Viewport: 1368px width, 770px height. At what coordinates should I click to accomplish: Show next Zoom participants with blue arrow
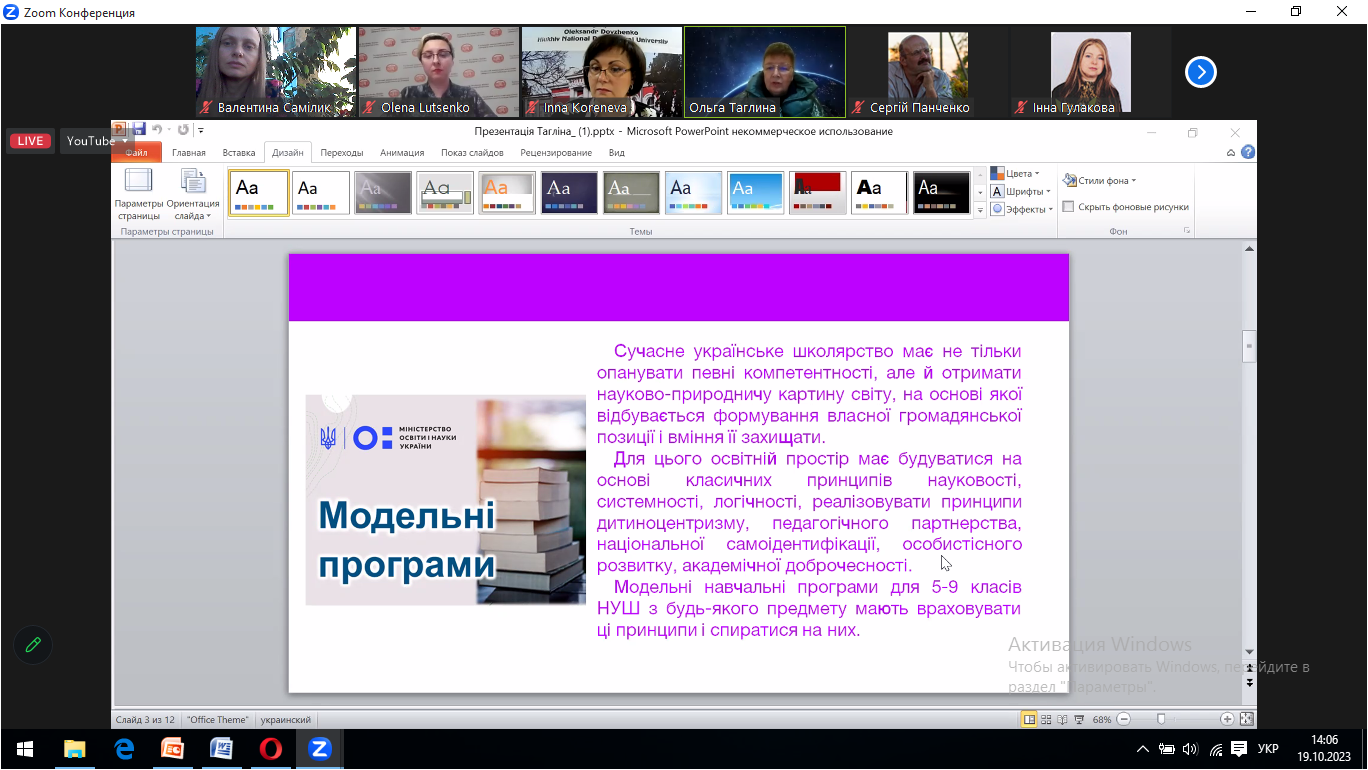coord(1201,72)
